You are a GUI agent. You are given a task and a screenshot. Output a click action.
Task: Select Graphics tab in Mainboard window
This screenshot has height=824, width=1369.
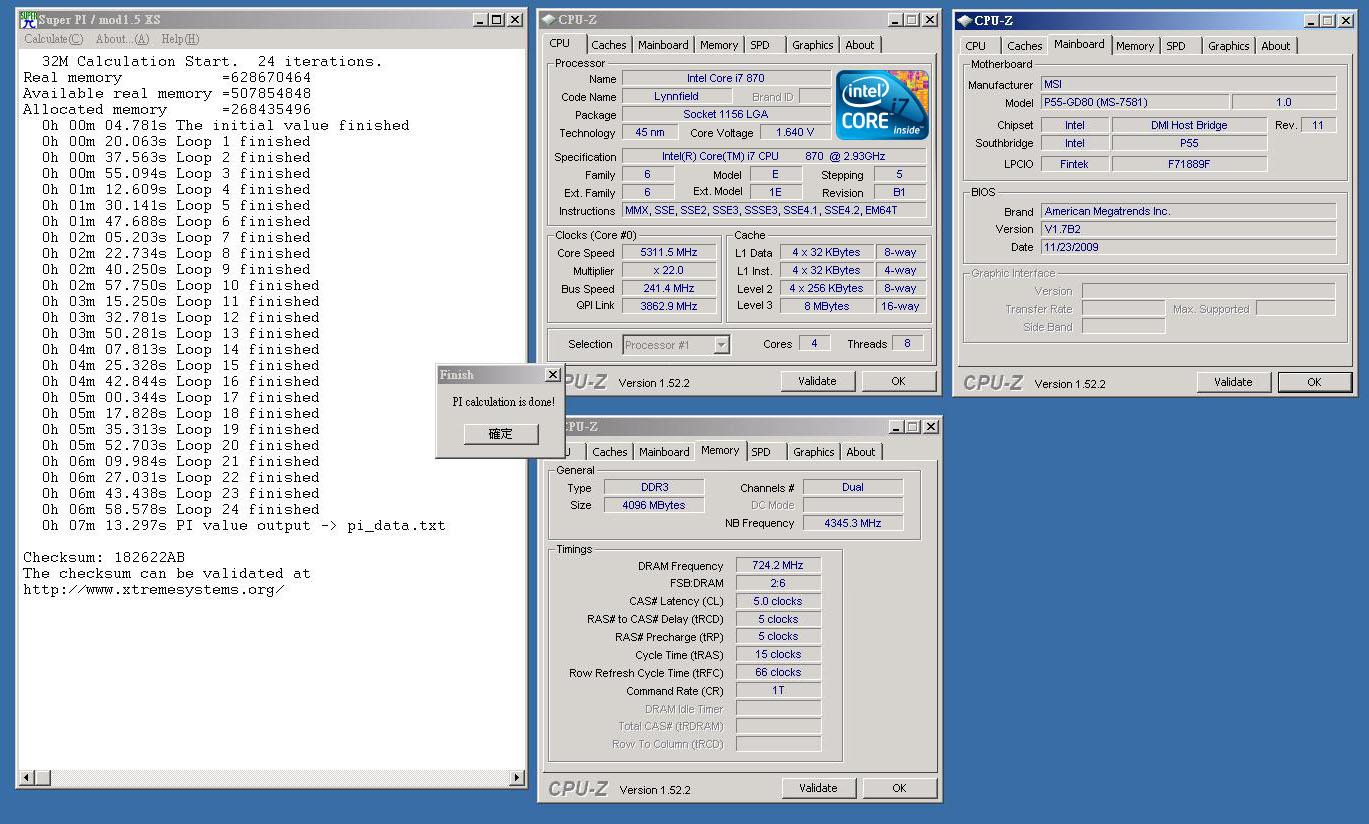(1228, 46)
